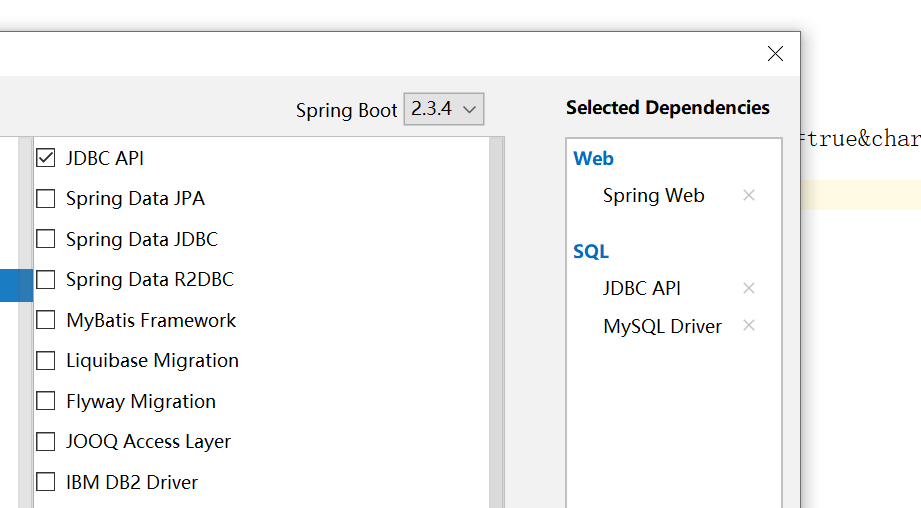Tick the Spring Data JDBC checkbox
Viewport: 921px width, 508px height.
coord(45,239)
